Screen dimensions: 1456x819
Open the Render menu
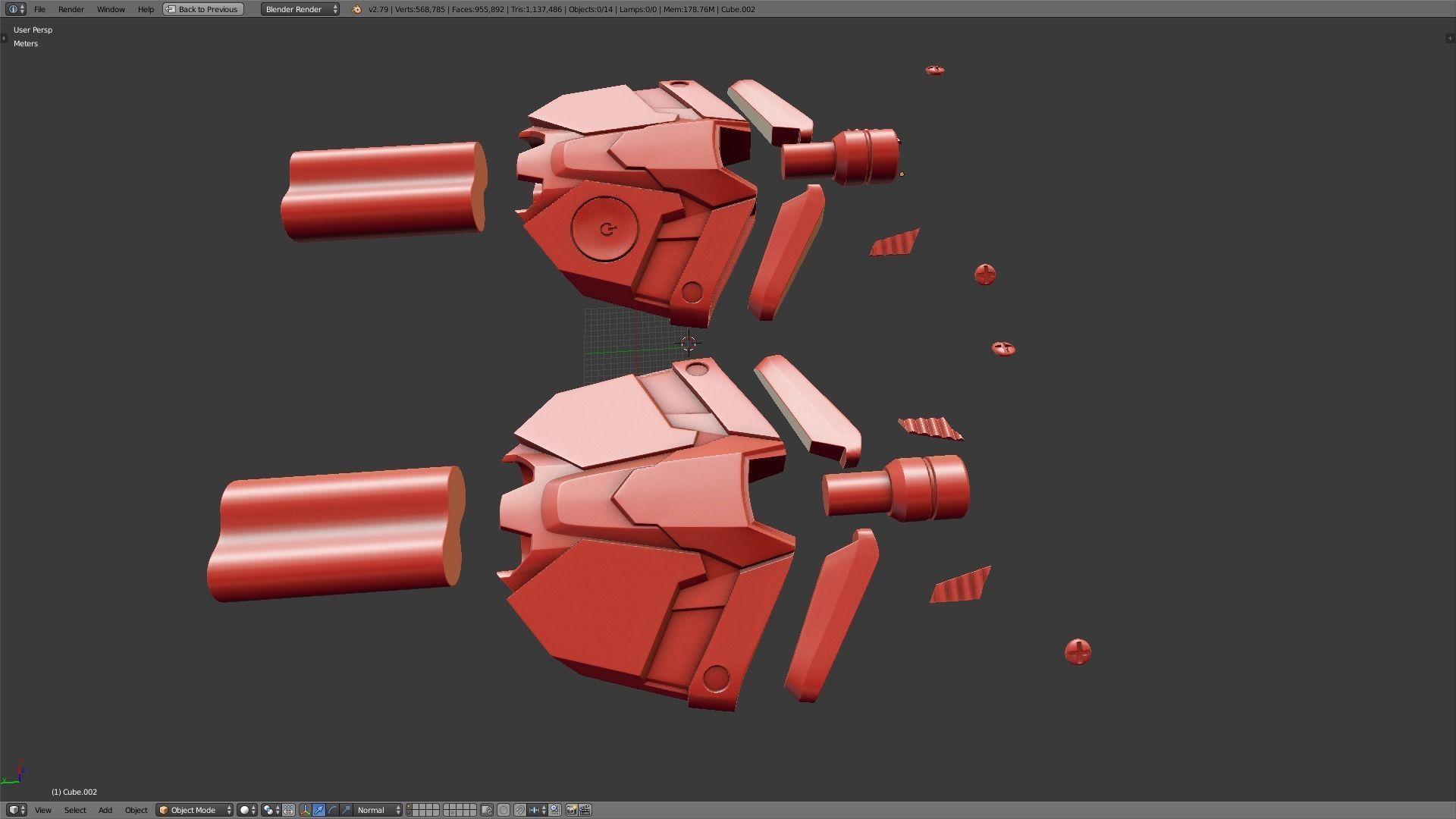pyautogui.click(x=71, y=9)
